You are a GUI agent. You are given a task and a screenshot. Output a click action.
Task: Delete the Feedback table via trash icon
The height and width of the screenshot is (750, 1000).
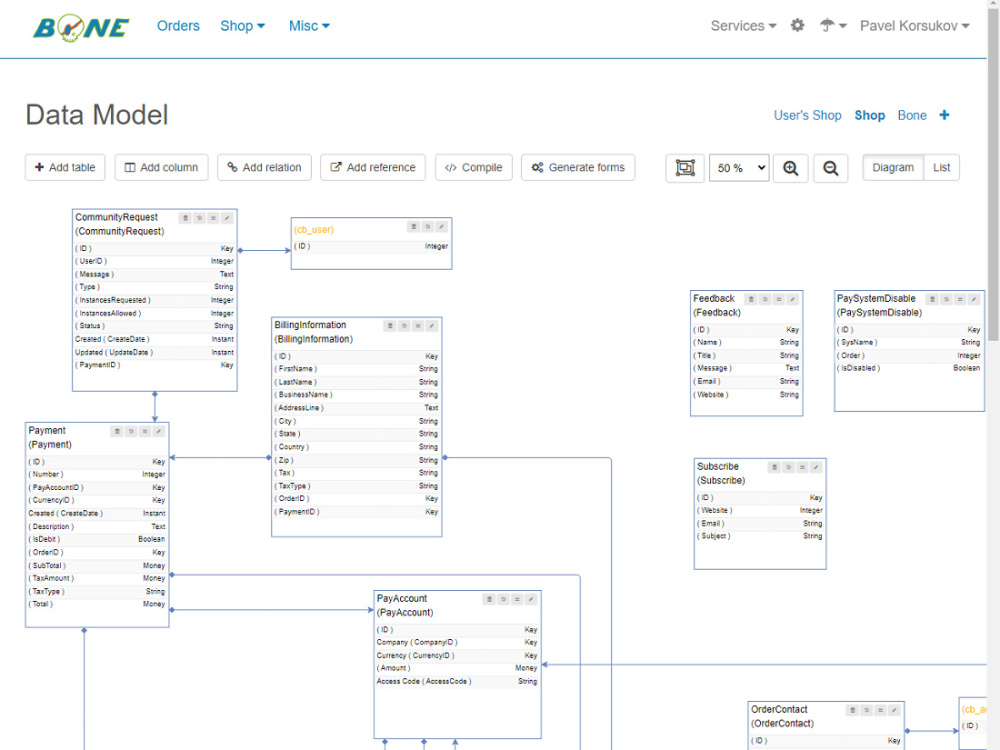(x=751, y=299)
